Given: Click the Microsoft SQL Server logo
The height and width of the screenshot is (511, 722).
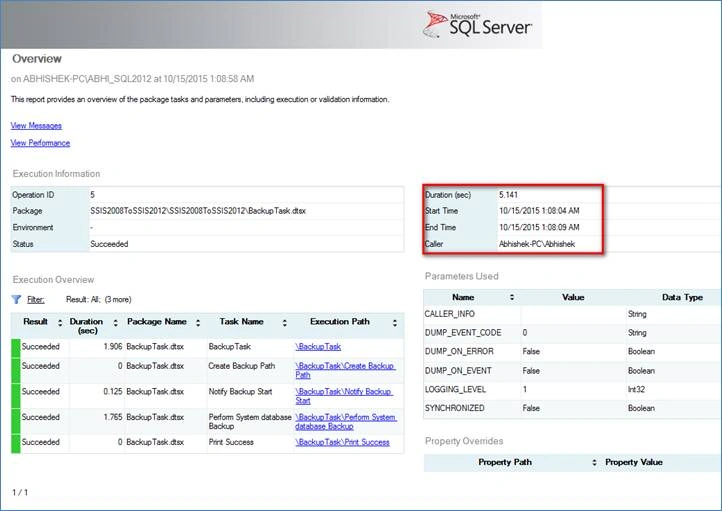Looking at the screenshot, I should coord(477,24).
